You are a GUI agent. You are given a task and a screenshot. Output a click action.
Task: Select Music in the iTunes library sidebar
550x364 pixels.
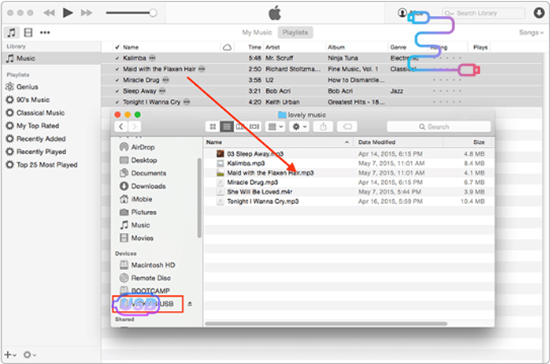coord(51,58)
